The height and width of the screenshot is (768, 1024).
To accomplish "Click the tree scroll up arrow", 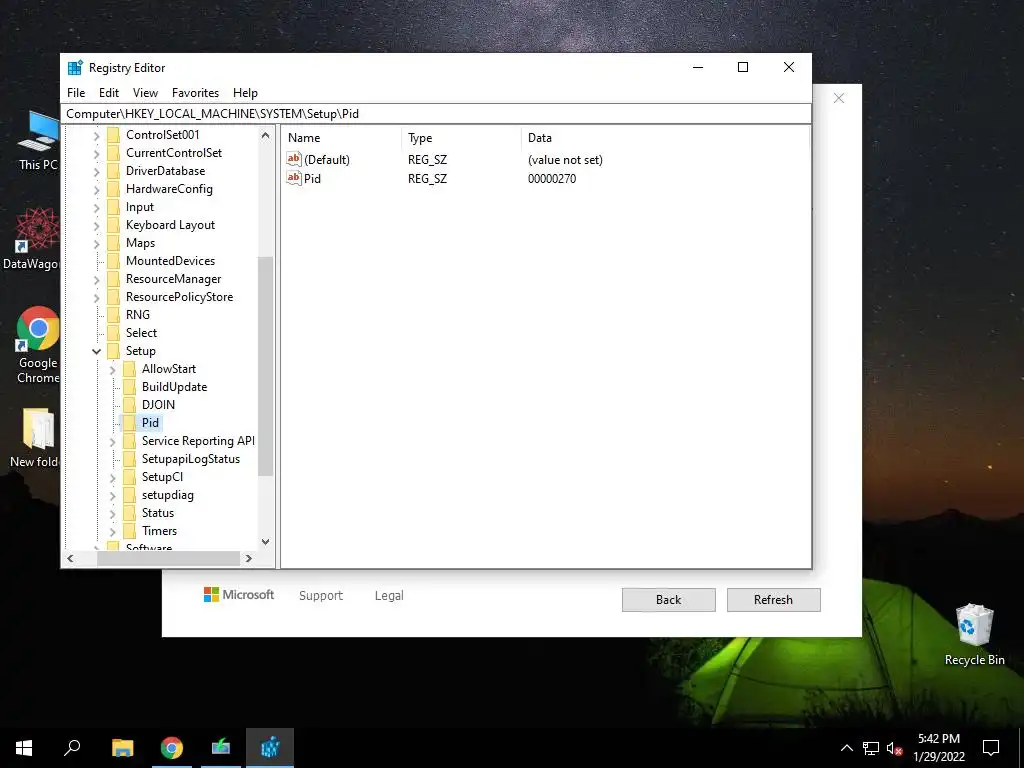I will 265,136.
